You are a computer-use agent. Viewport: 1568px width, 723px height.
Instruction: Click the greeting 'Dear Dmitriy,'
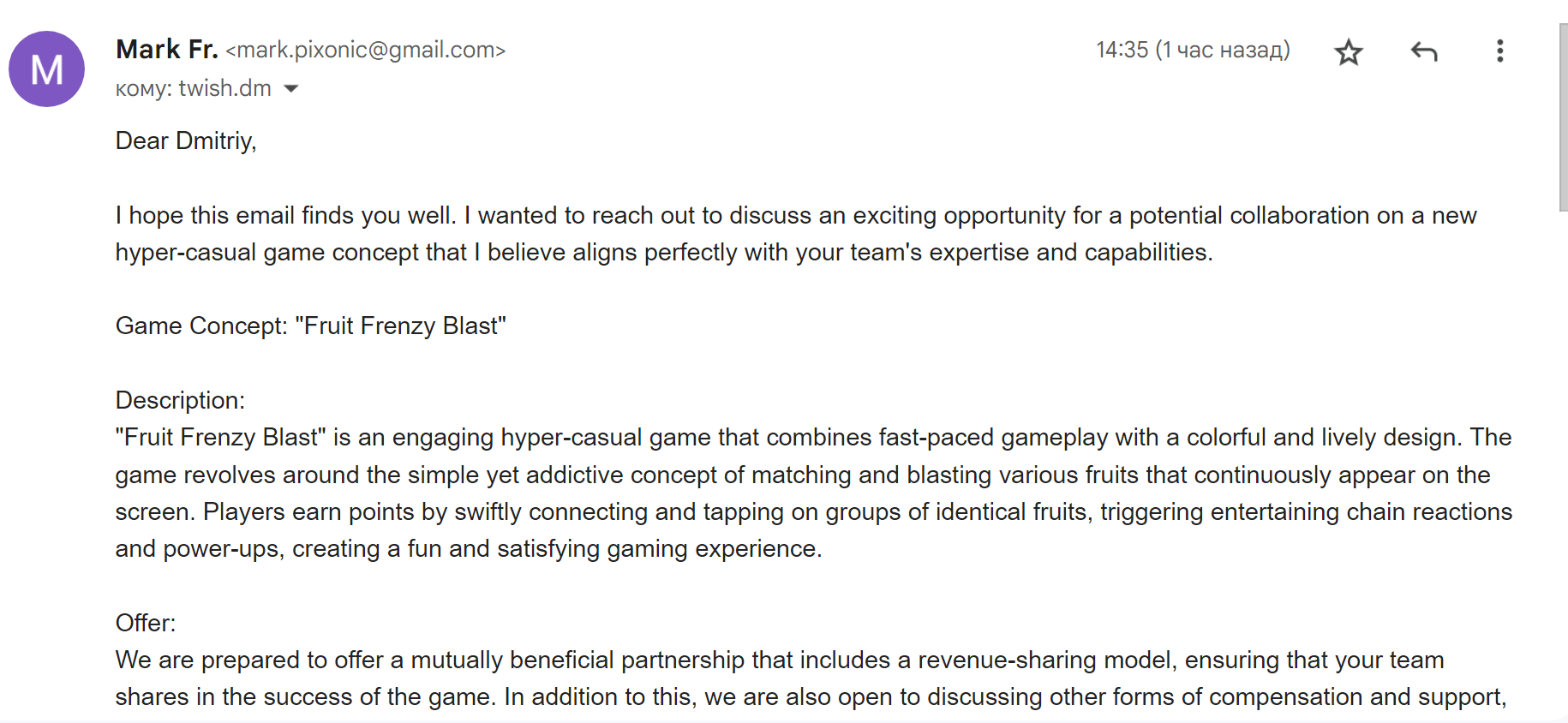(x=186, y=140)
